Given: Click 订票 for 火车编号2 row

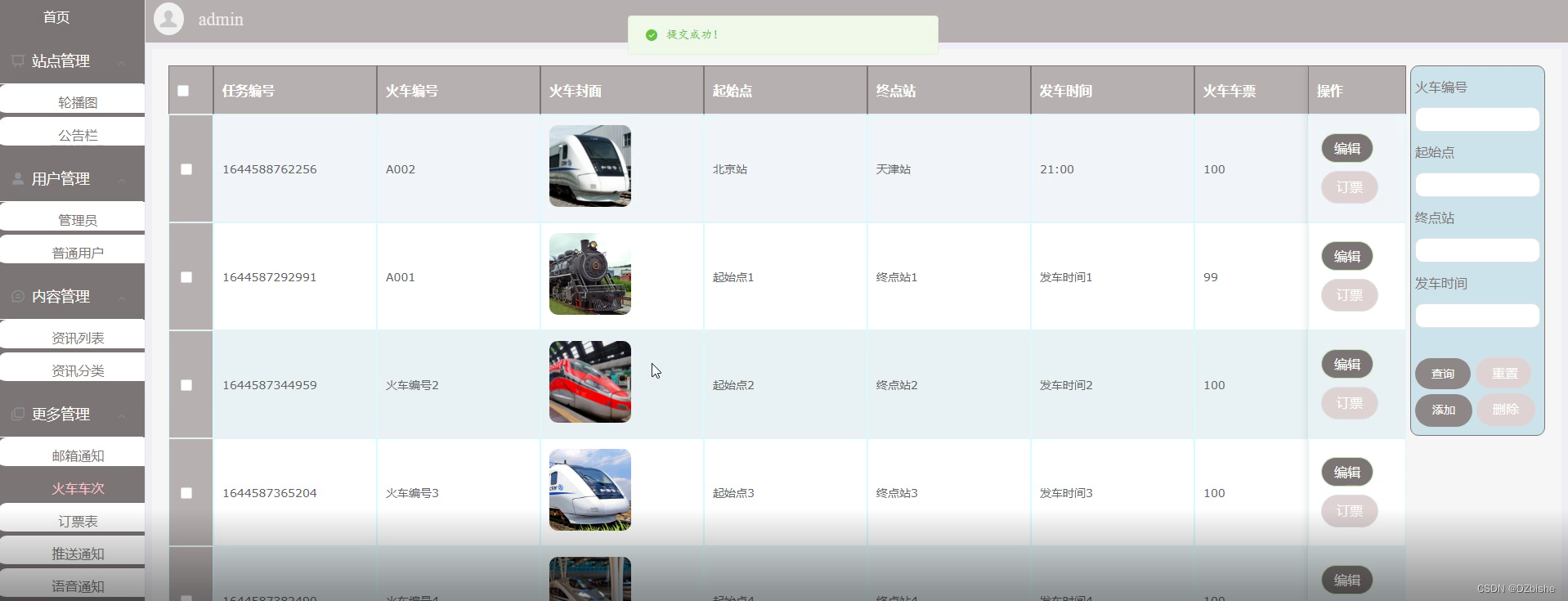Looking at the screenshot, I should coord(1350,403).
